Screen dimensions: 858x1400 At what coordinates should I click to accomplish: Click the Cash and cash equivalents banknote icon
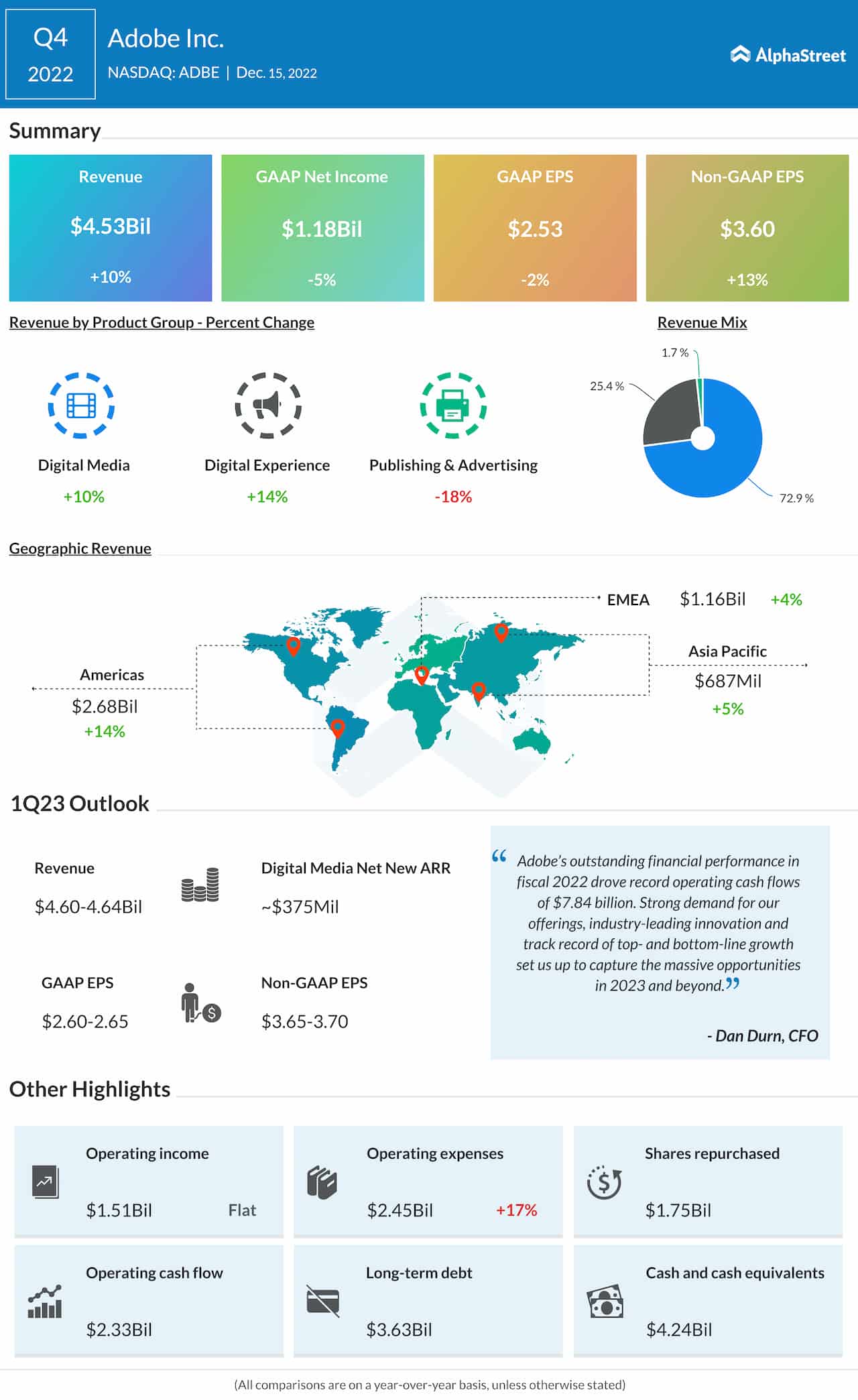605,1301
